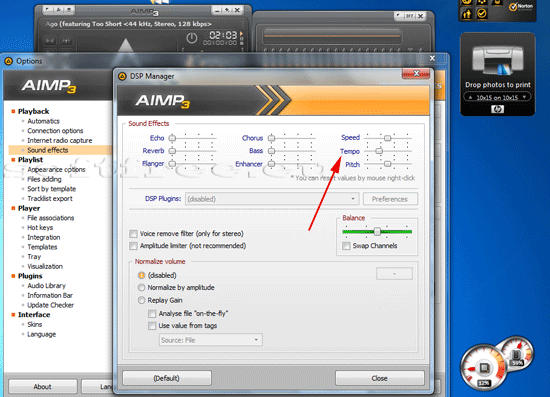The image size is (550, 397).
Task: Open the Source: File dropdown
Action: pyautogui.click(x=210, y=340)
